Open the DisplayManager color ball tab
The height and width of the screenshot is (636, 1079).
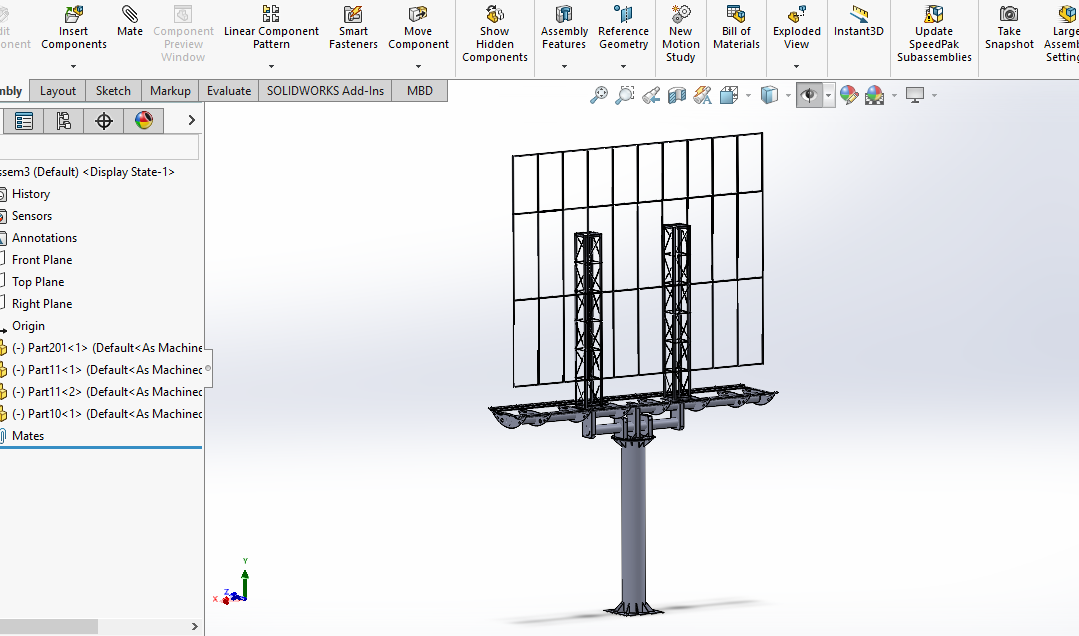(144, 121)
